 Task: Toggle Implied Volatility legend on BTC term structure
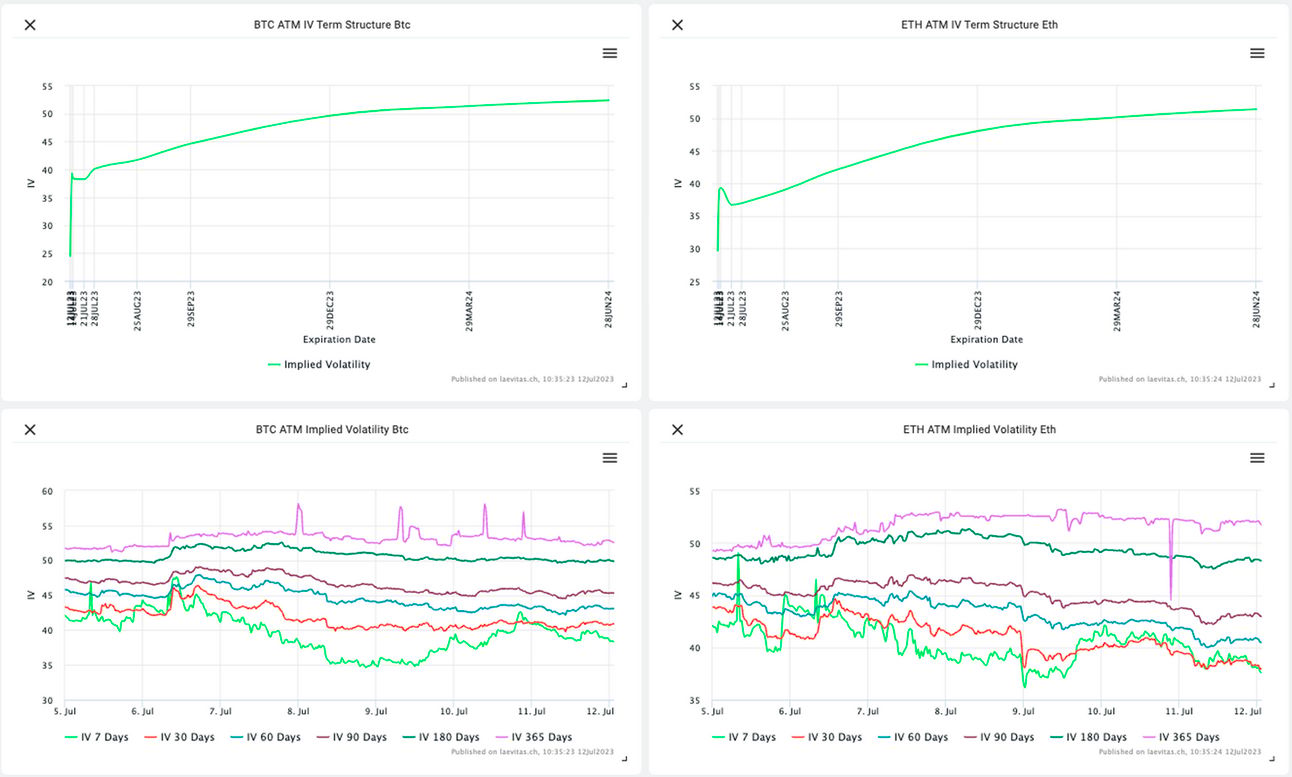(319, 364)
